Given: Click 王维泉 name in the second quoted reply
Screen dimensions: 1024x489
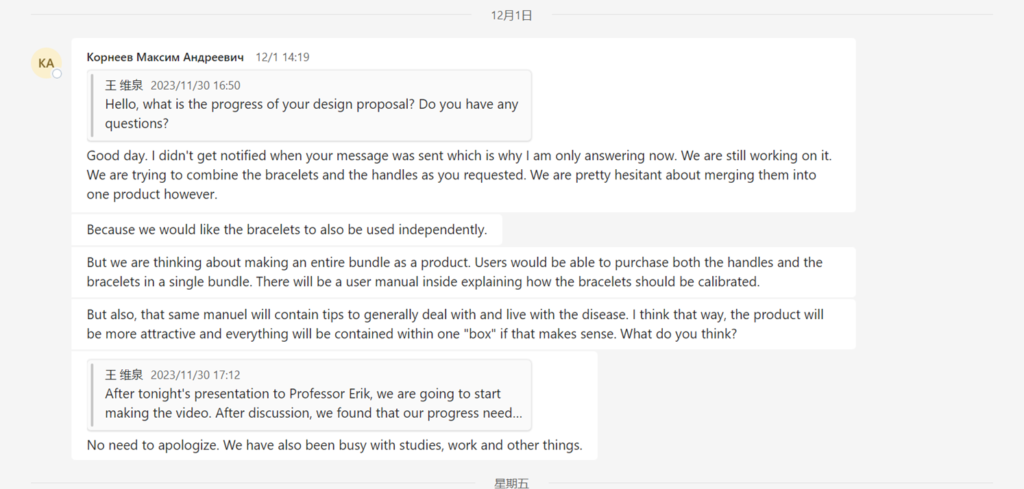Looking at the screenshot, I should [124, 375].
